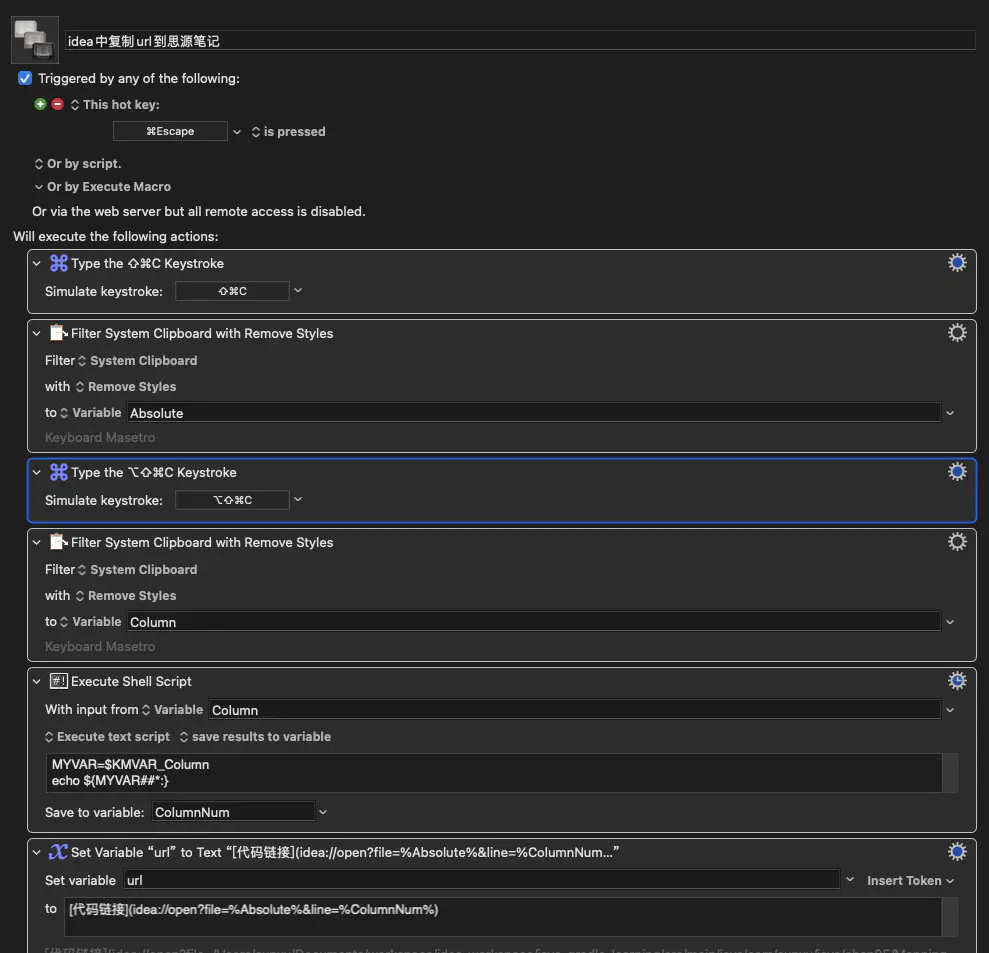Screen dimensions: 989x953
Task: Click the red remove trigger button
Action: (x=57, y=104)
